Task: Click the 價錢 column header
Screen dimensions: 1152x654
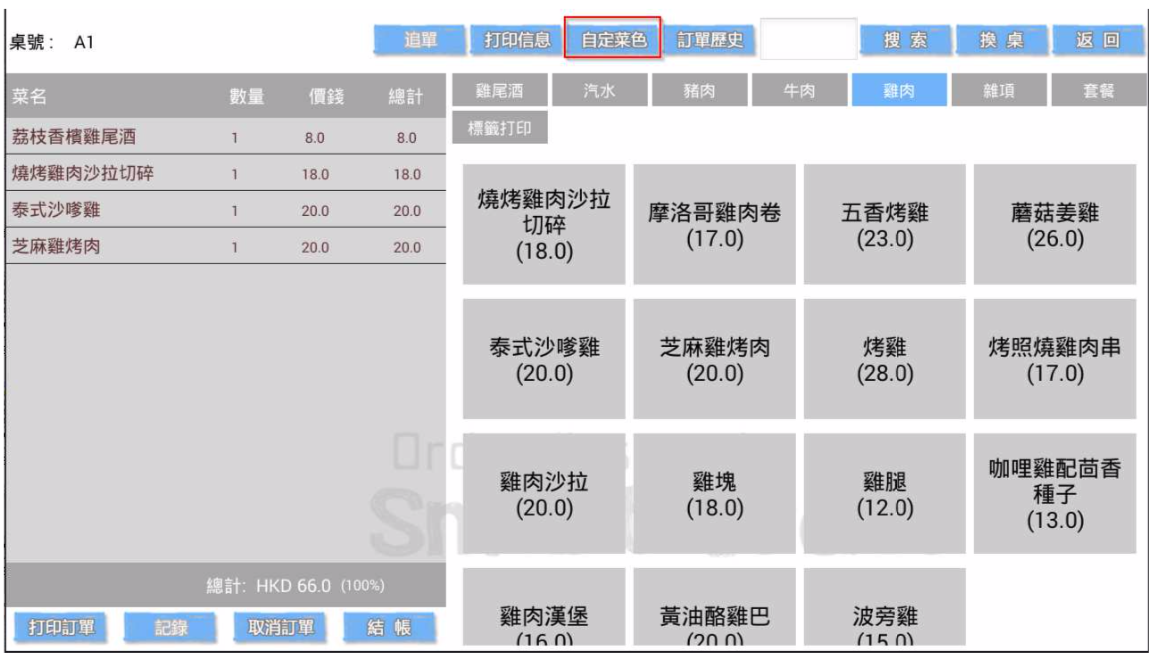Action: [x=325, y=96]
